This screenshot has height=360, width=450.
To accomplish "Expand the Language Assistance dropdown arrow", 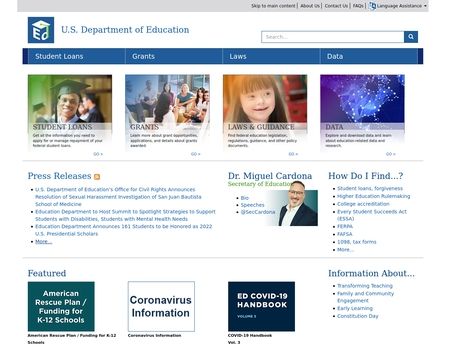I will 425,6.
